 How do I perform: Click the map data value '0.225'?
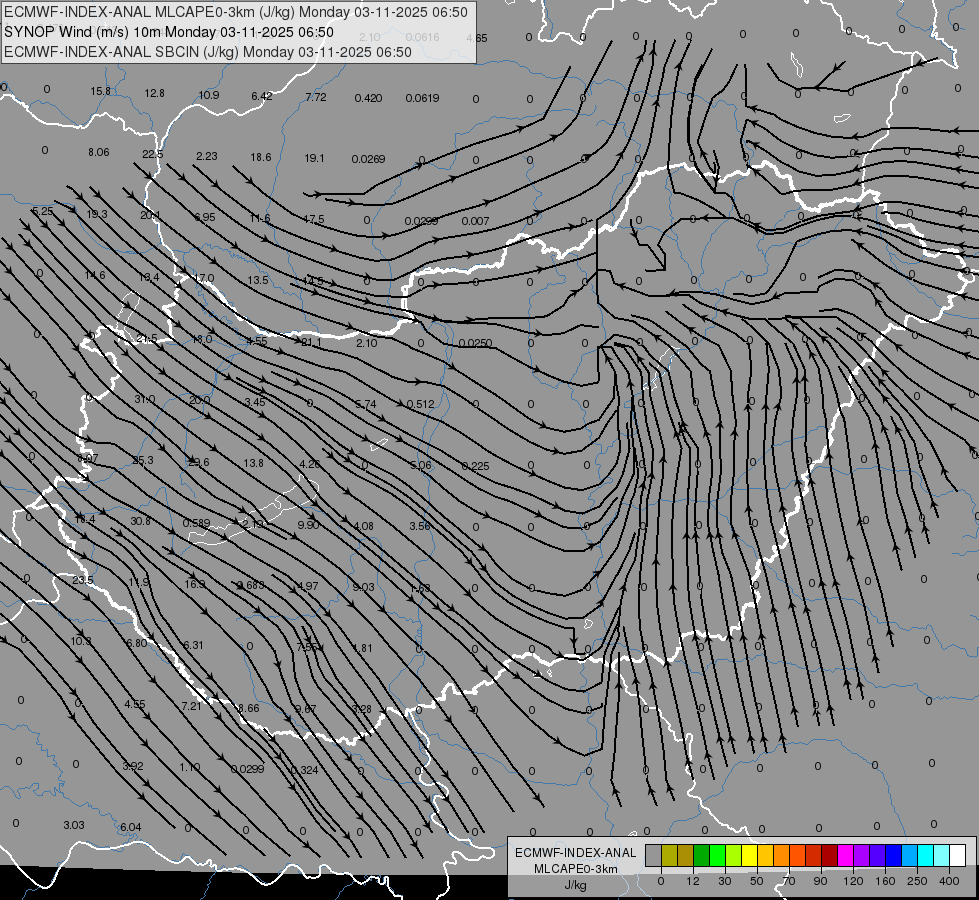click(x=475, y=466)
